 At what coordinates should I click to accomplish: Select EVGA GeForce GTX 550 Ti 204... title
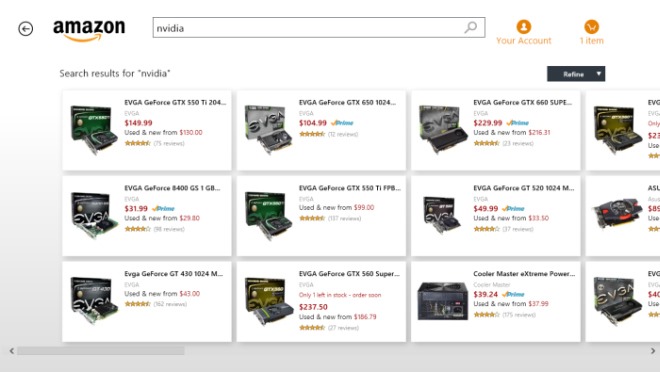coord(175,102)
